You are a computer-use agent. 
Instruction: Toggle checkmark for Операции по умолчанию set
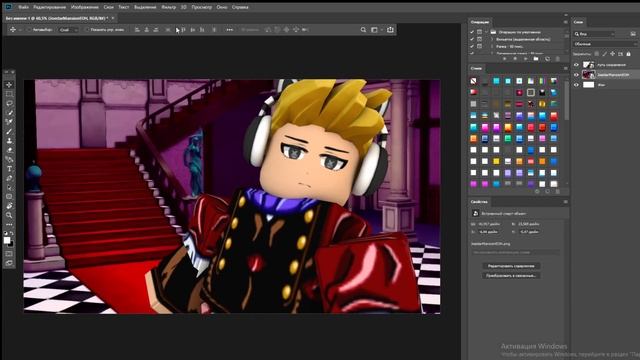tap(472, 32)
